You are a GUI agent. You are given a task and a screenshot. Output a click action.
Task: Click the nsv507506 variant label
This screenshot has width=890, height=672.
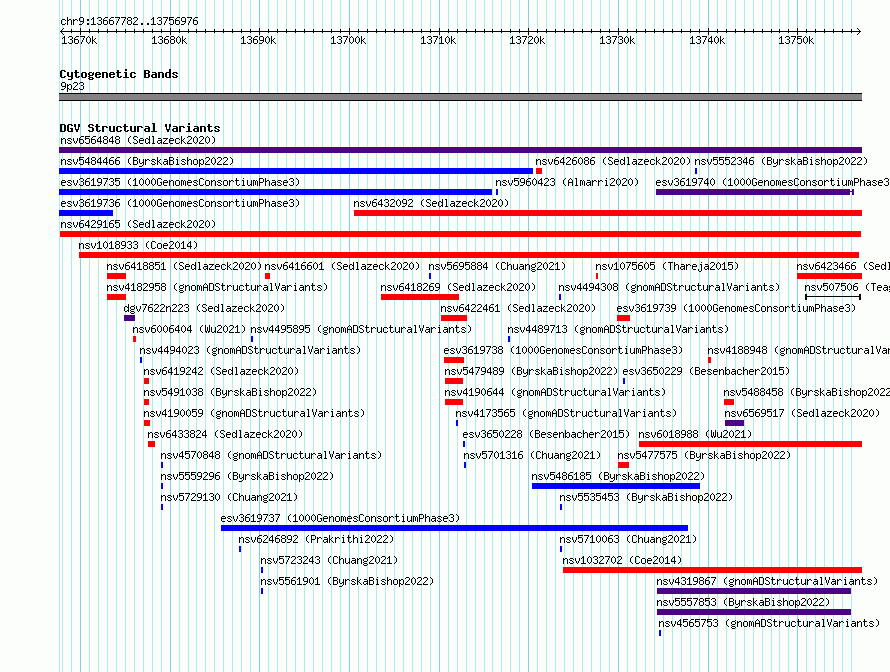[x=847, y=287]
